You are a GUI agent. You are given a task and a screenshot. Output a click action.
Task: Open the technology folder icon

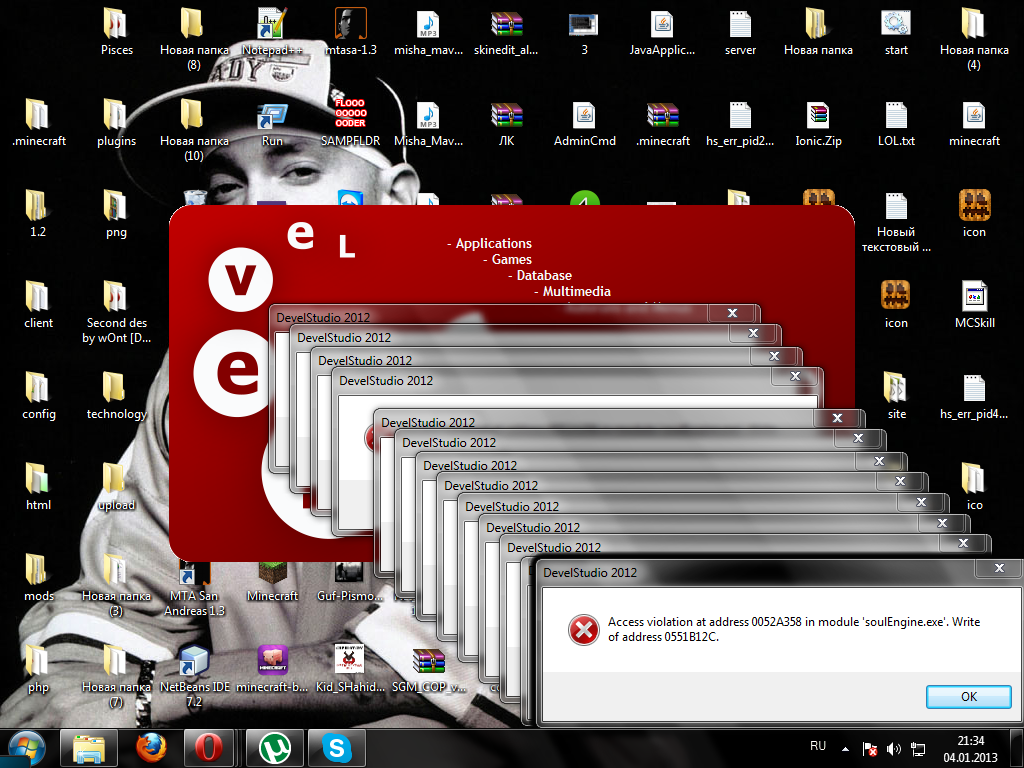pyautogui.click(x=116, y=396)
